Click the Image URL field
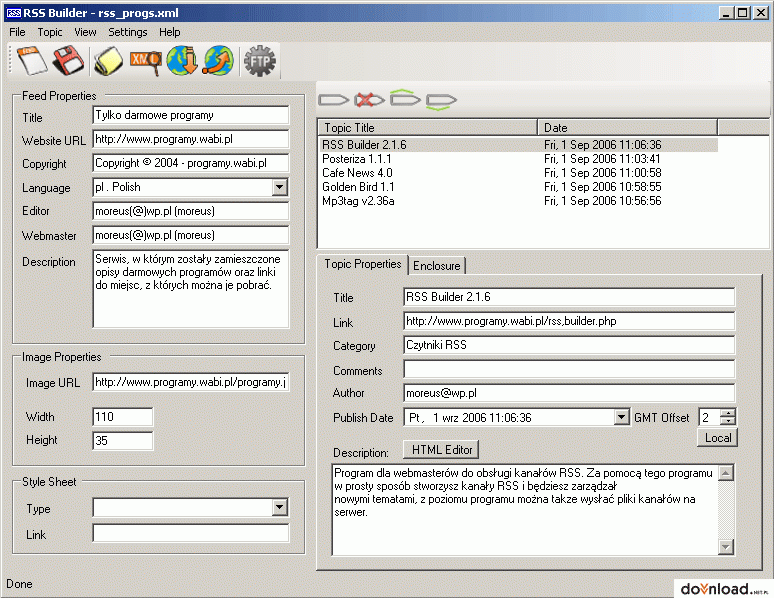Viewport: 774px width, 598px height. pyautogui.click(x=191, y=382)
